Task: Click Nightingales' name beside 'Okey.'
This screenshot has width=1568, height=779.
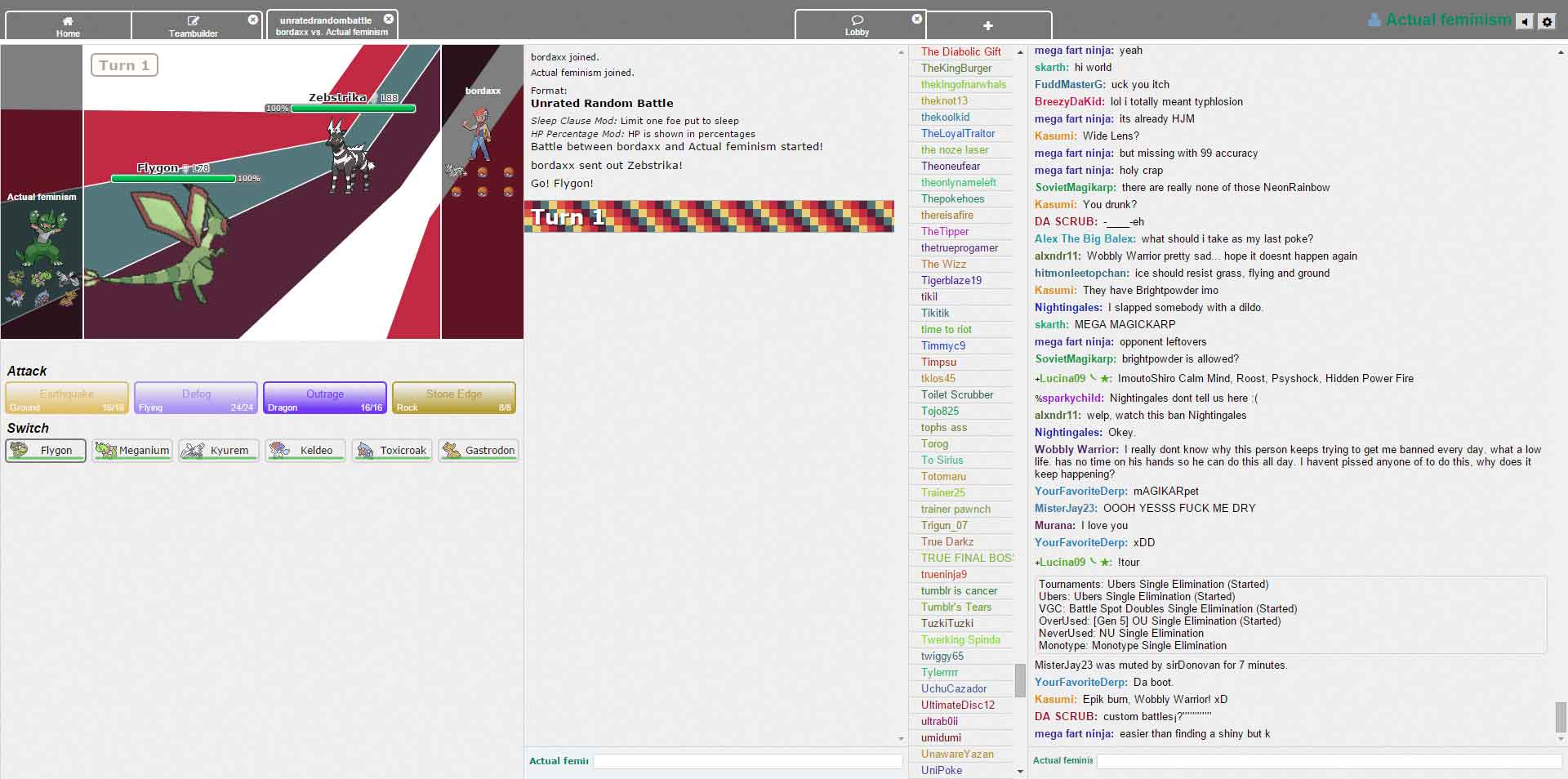Action: 1068,432
